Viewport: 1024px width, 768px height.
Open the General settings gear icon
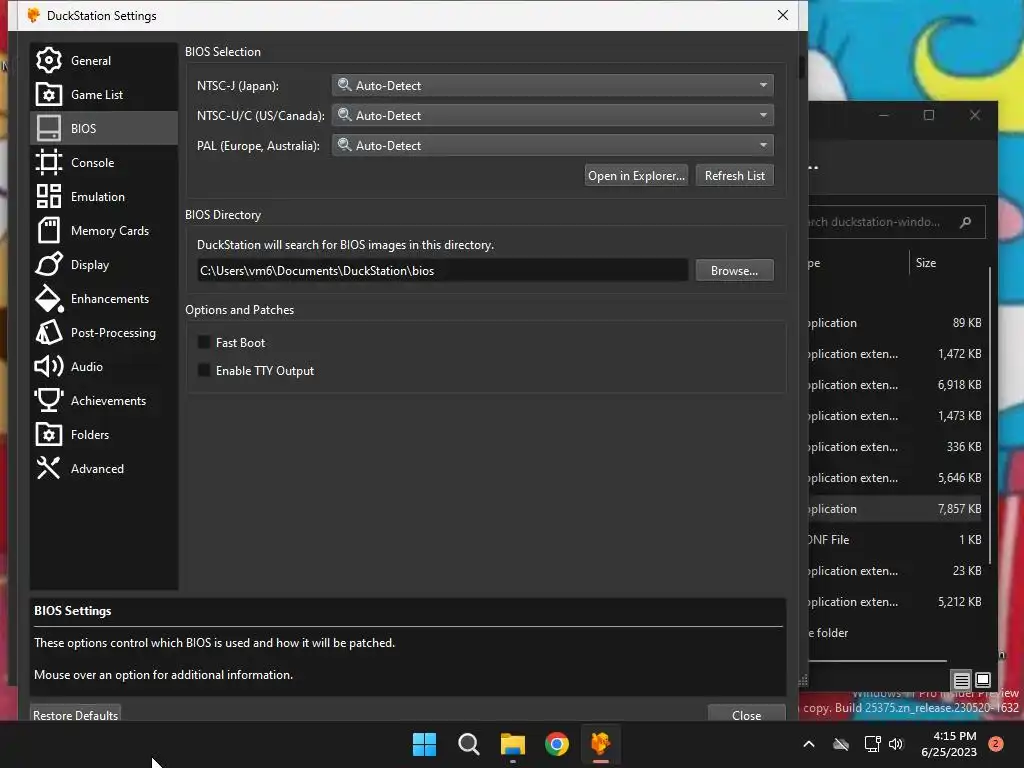point(48,60)
